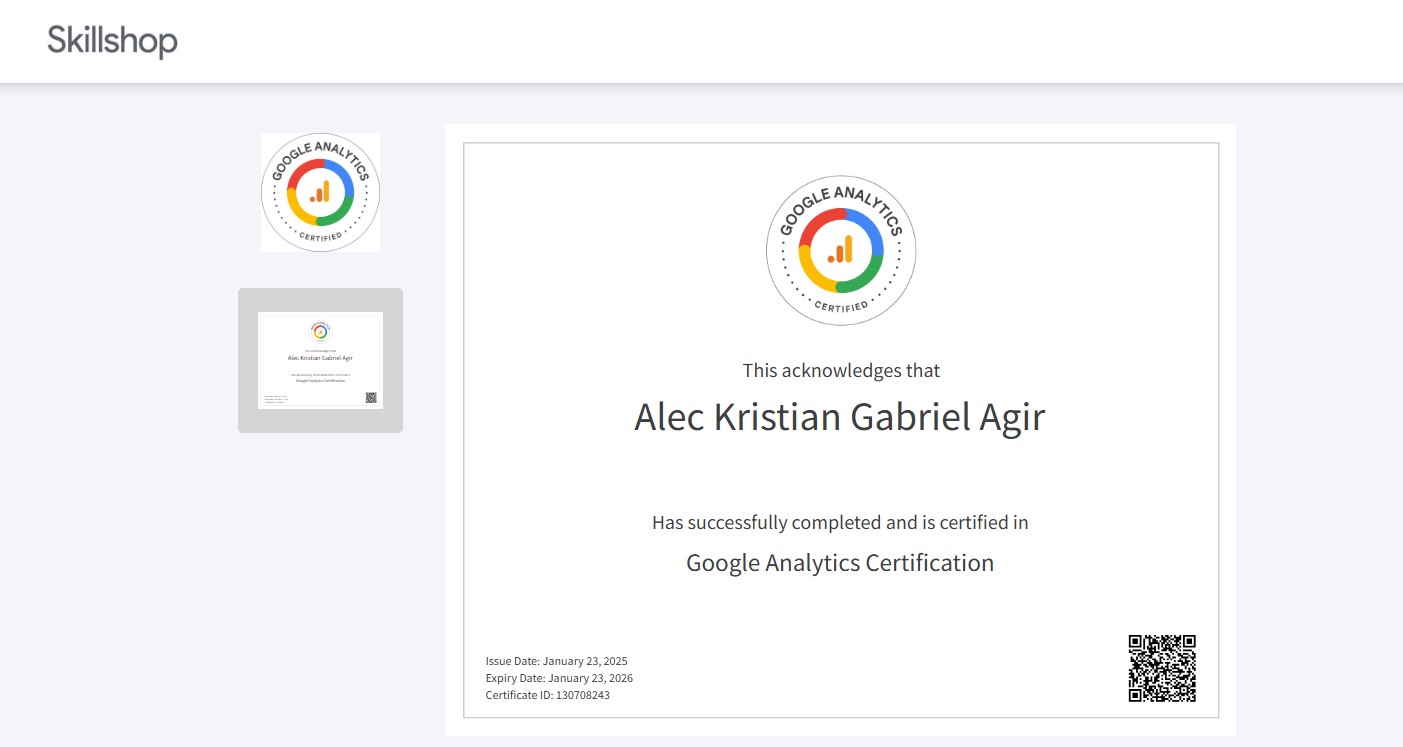Select the small badge inside the preview thumbnail
Image resolution: width=1403 pixels, height=747 pixels.
pyautogui.click(x=320, y=331)
